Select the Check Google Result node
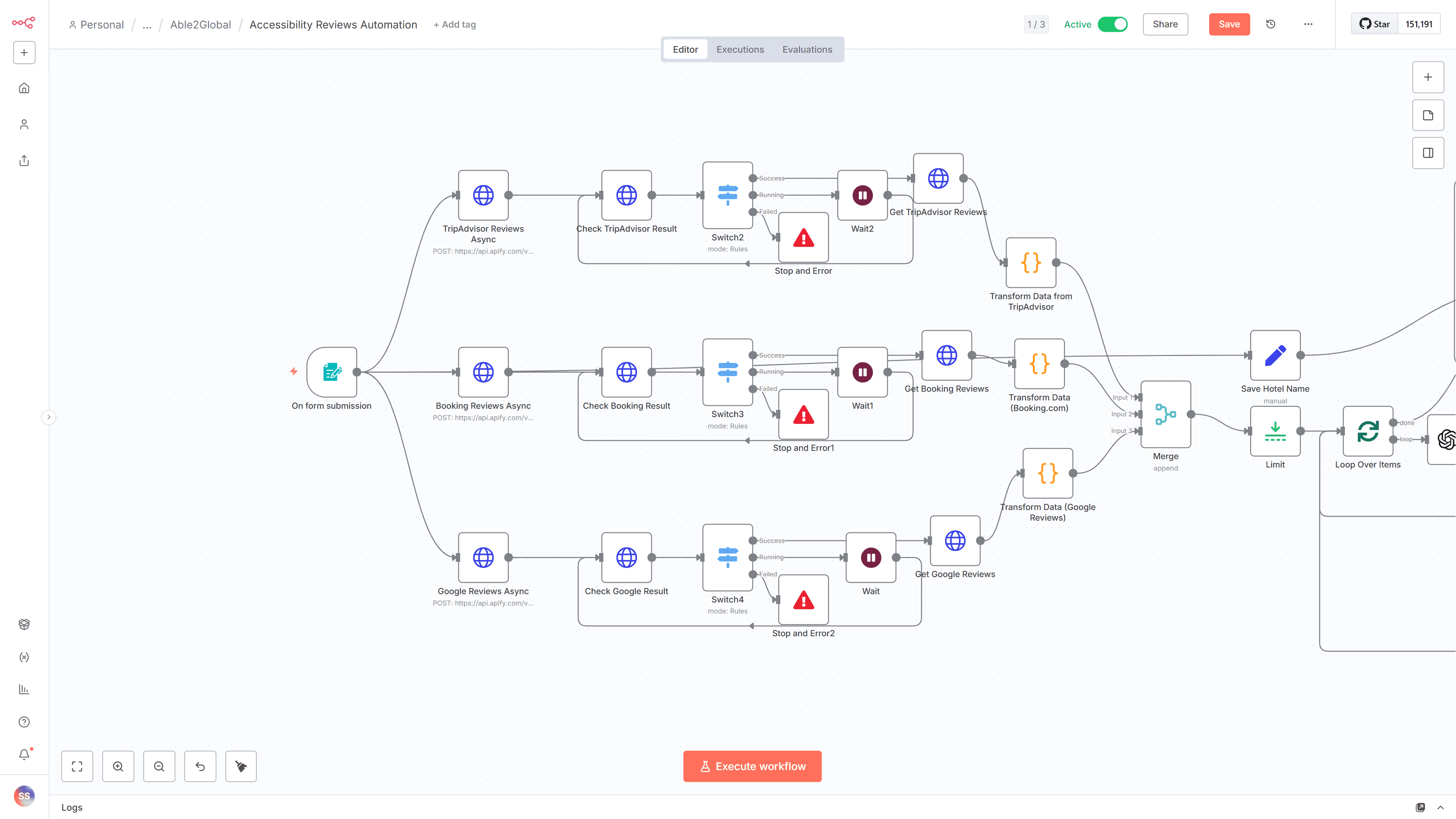 click(x=626, y=557)
